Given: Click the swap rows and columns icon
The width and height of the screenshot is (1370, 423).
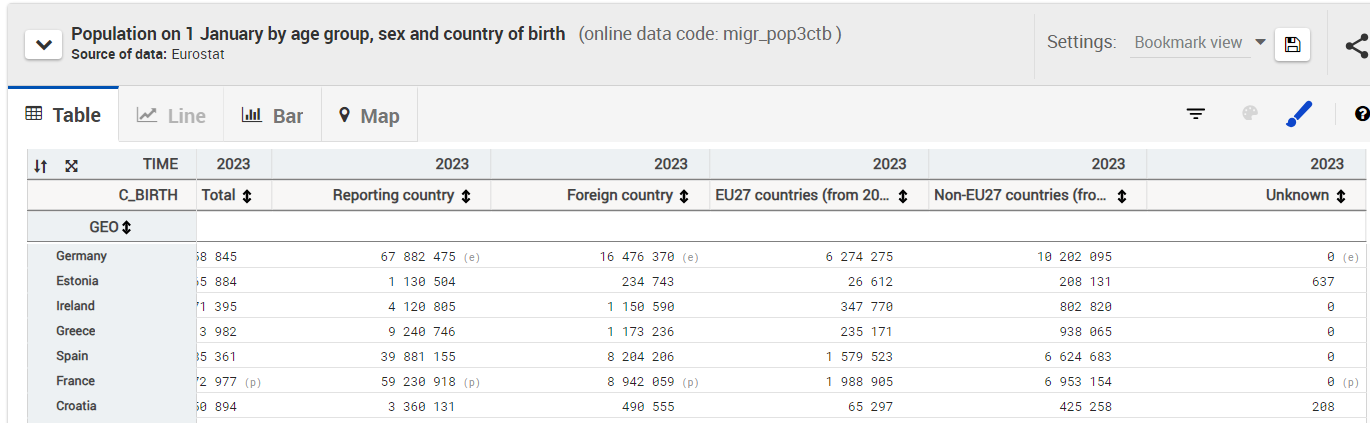Looking at the screenshot, I should [41, 166].
